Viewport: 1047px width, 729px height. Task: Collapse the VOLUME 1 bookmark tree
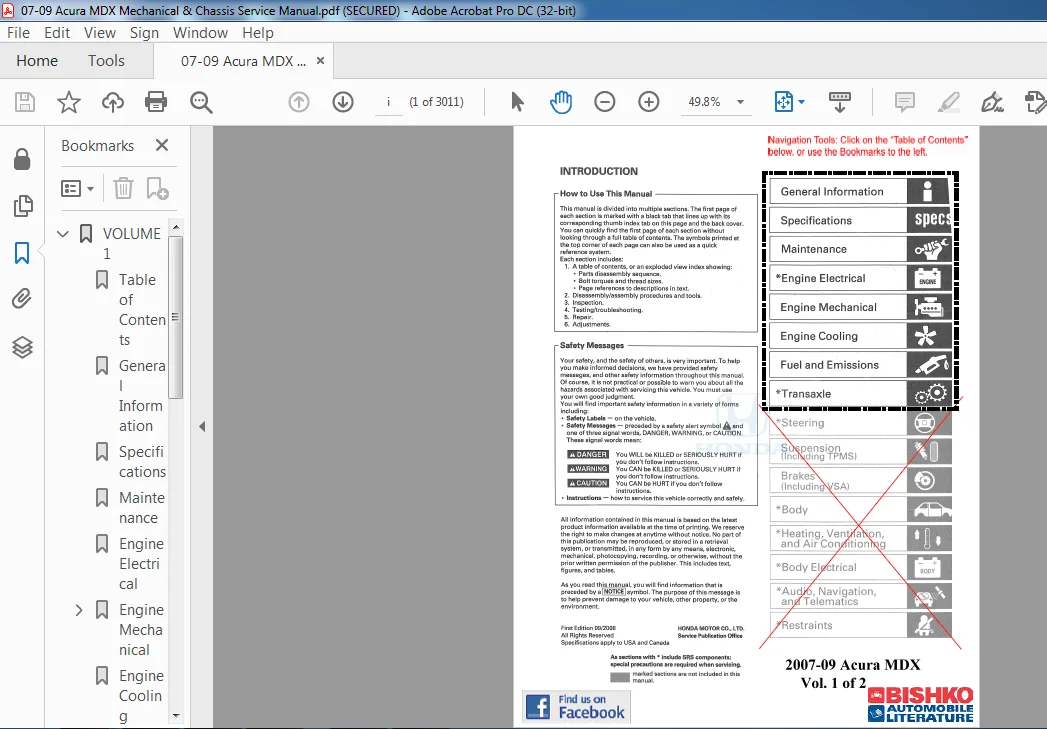[63, 234]
